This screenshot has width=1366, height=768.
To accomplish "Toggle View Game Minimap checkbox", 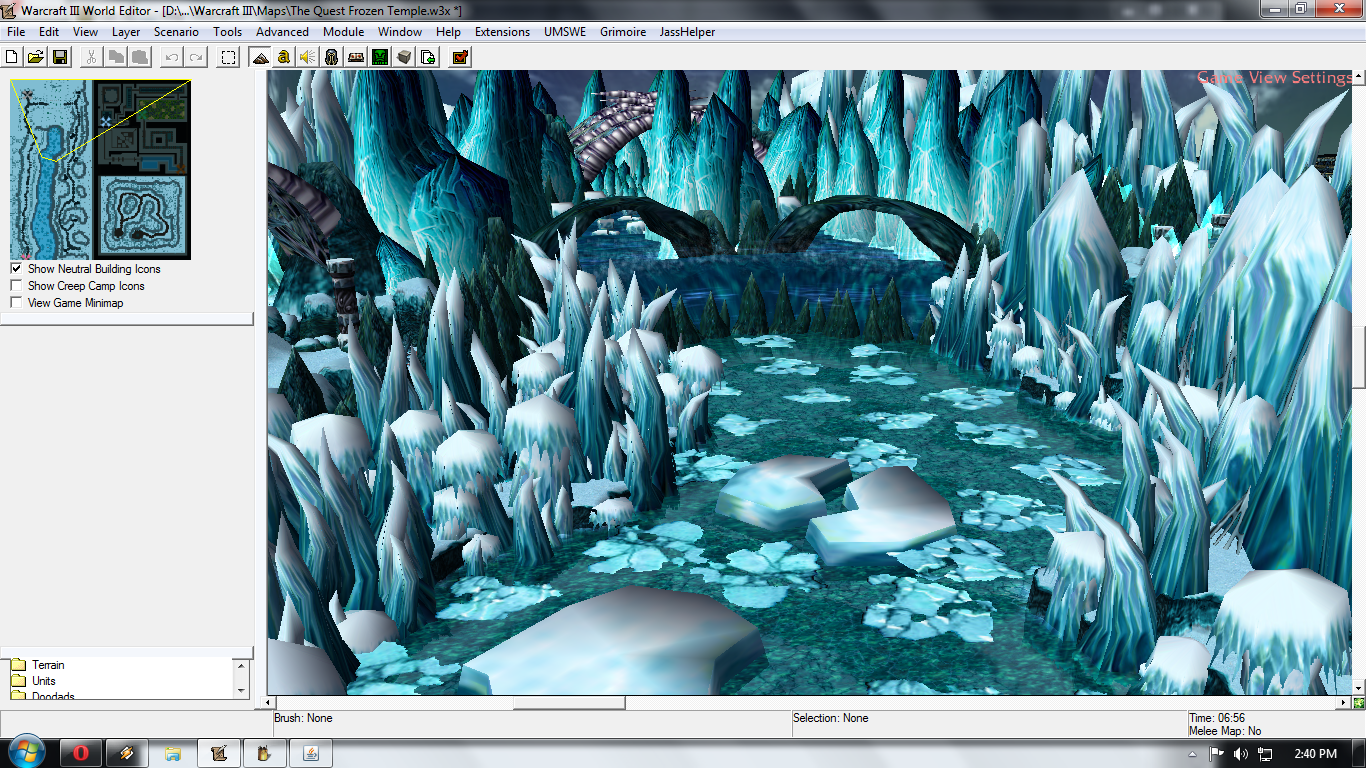I will tap(16, 303).
